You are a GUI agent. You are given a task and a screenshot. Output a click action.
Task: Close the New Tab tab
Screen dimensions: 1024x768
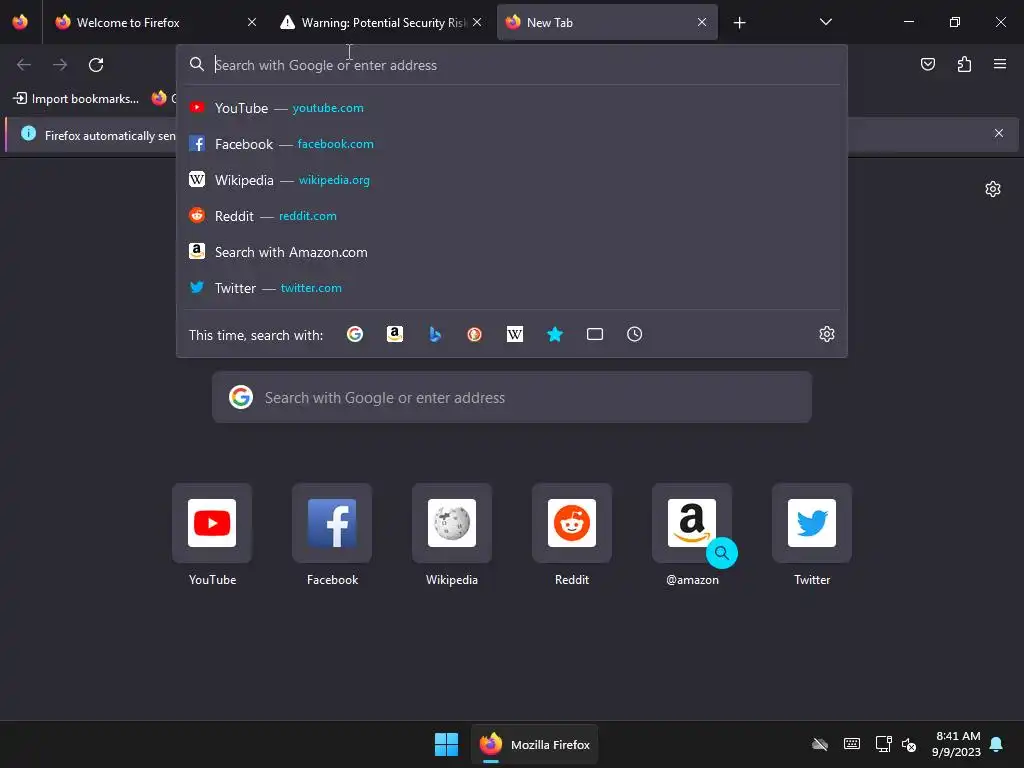(x=702, y=22)
